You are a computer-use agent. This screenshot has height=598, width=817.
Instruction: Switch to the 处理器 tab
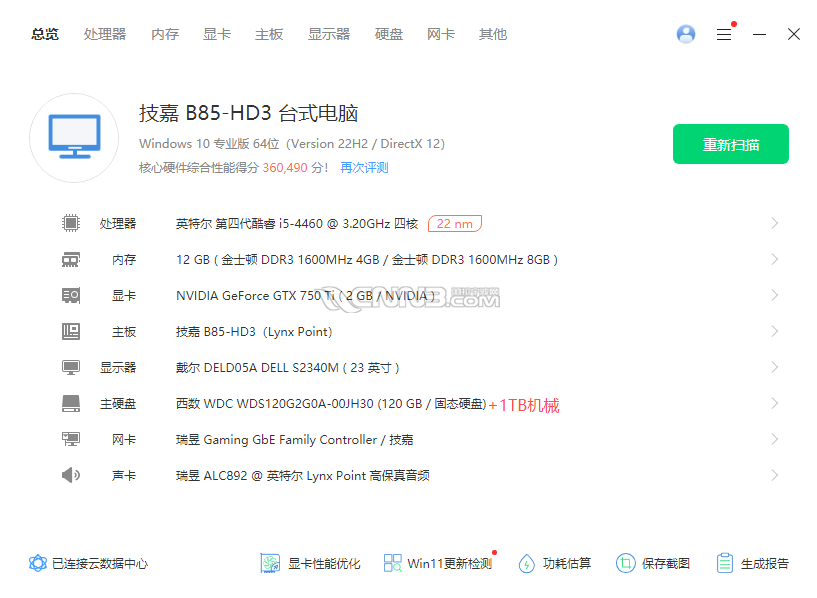105,34
